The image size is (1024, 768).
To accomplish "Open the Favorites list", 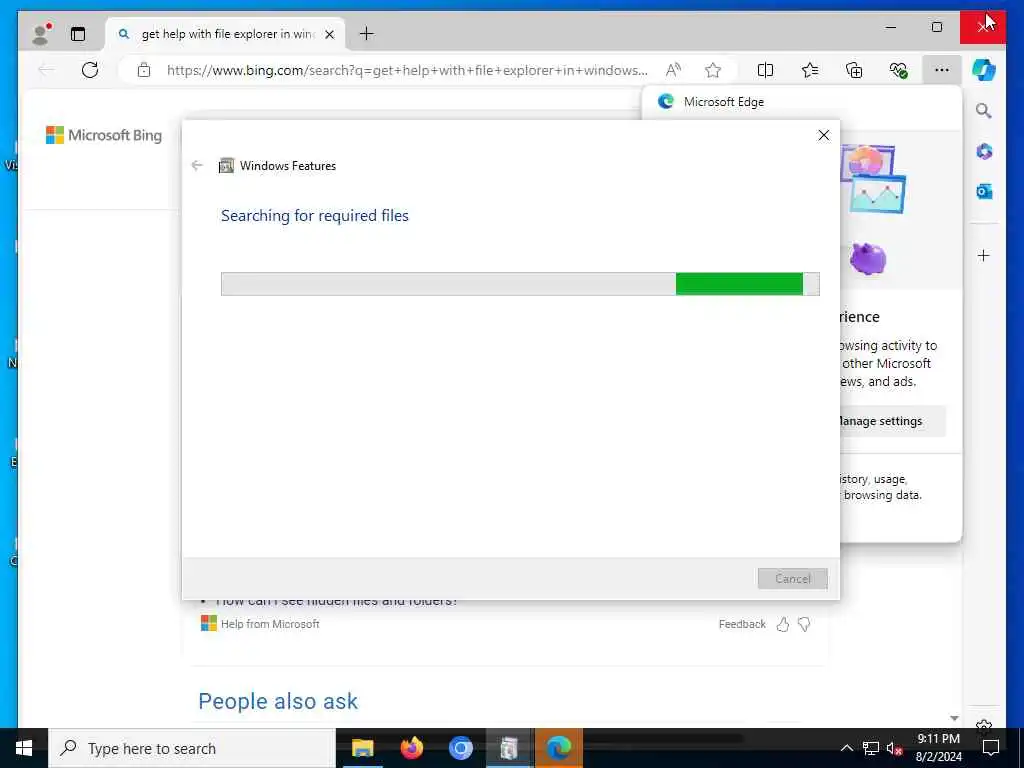I will click(x=810, y=70).
